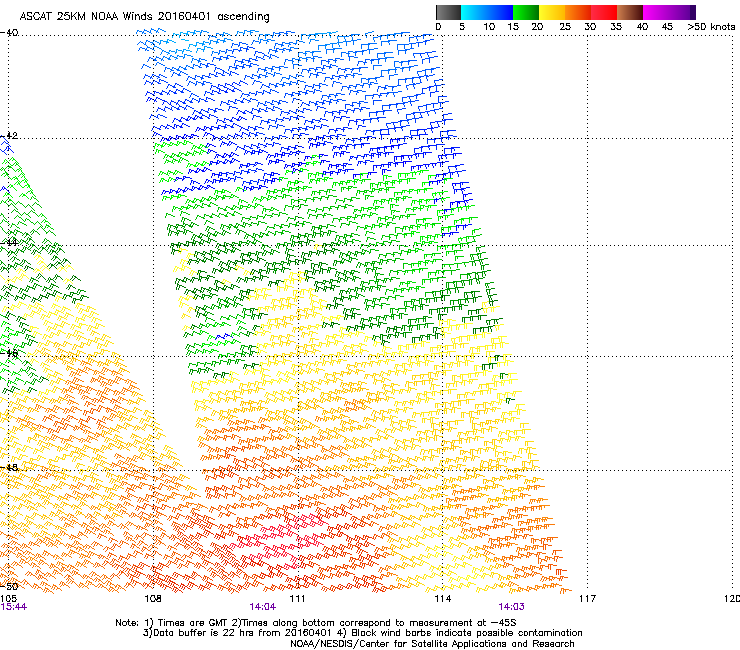Click the purple '15:44' swath time label

pyautogui.click(x=14, y=607)
